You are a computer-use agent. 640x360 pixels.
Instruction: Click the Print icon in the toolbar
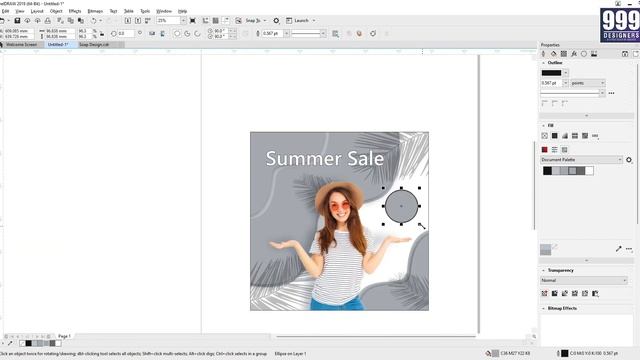pyautogui.click(x=48, y=20)
